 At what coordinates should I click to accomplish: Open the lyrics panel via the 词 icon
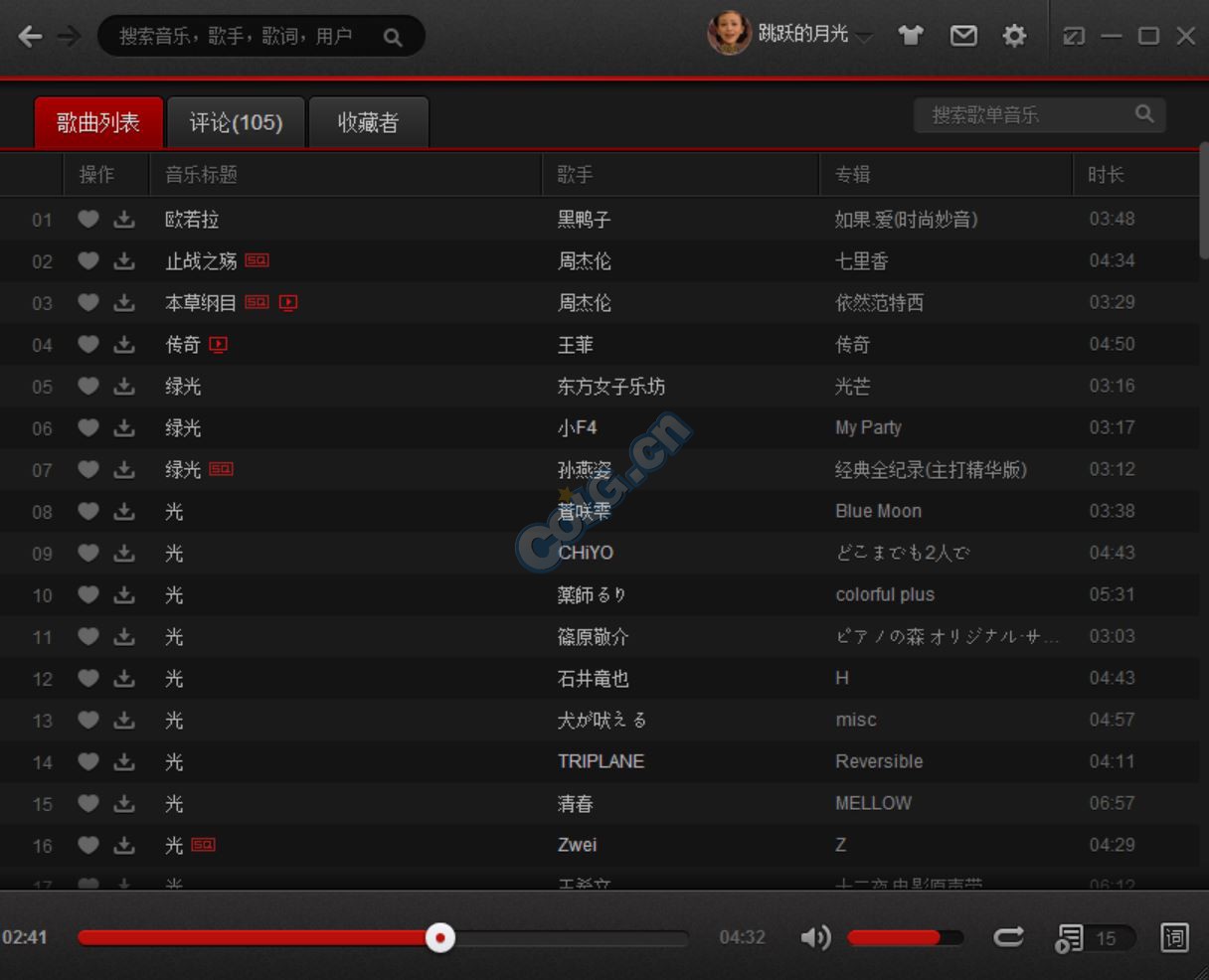tap(1173, 936)
